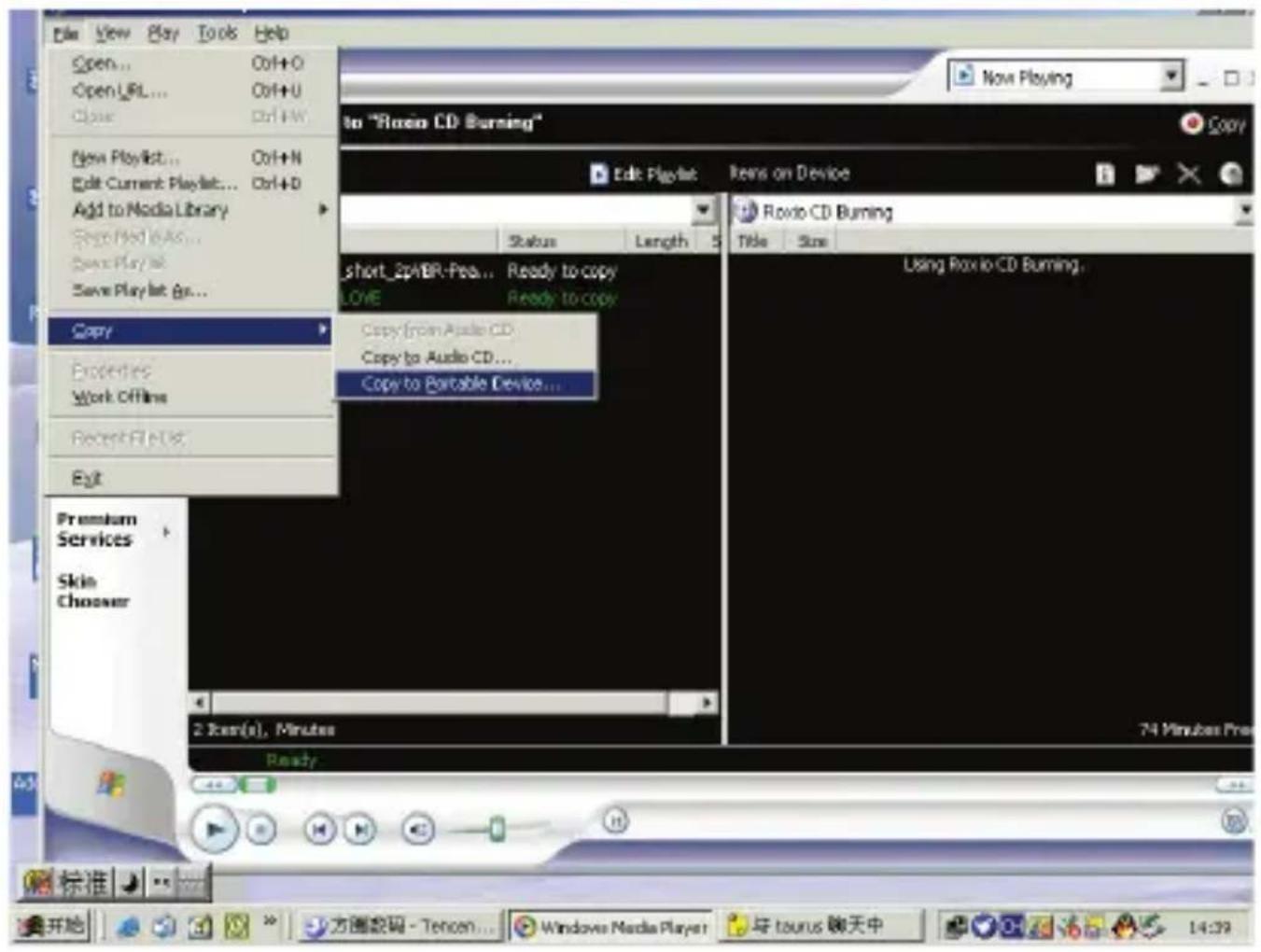Screen dimensions: 1261x952
Task: Choose Save Playlist As... entry
Action: pyautogui.click(x=191, y=290)
